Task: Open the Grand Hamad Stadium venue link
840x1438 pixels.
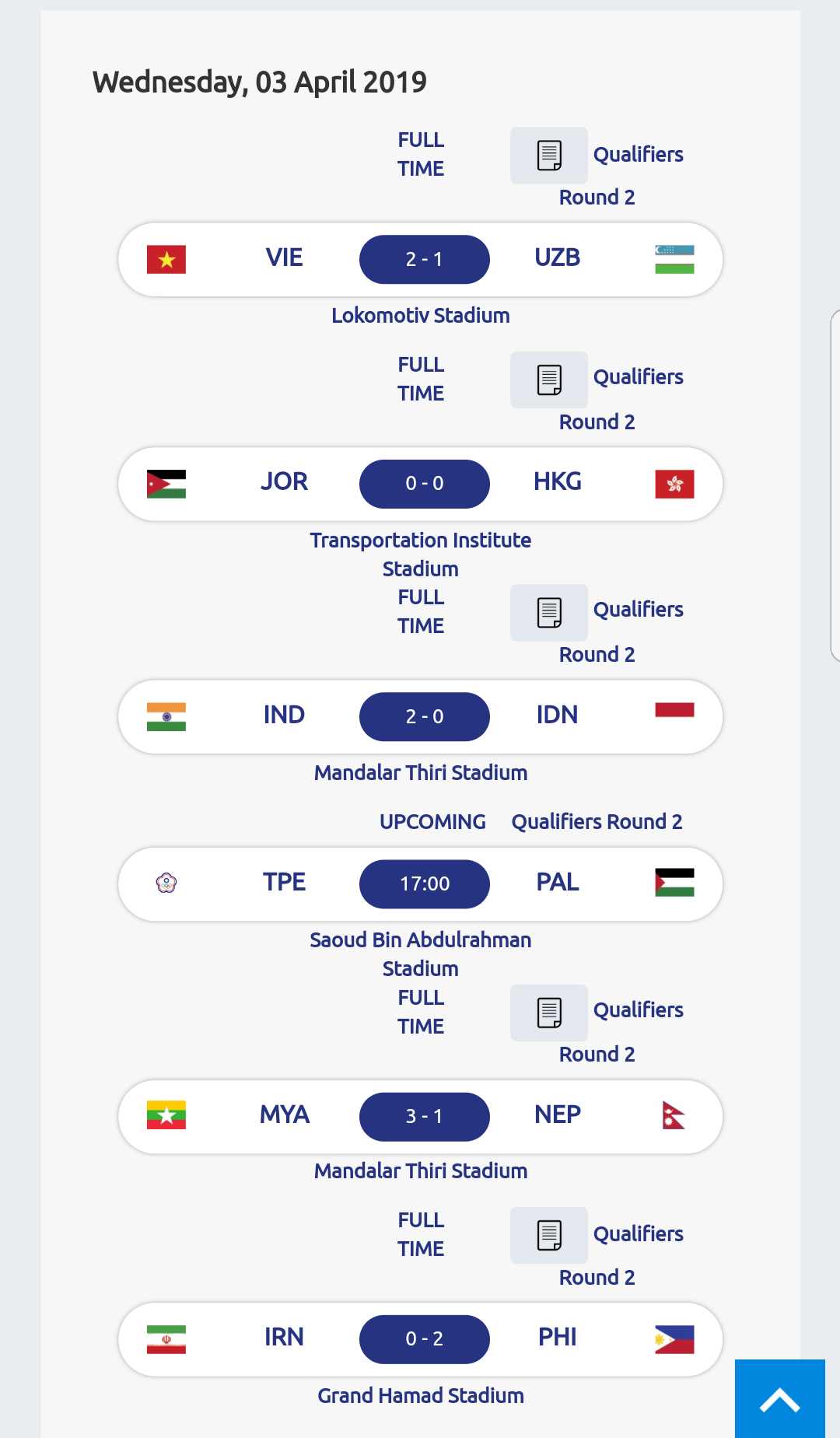Action: coord(421,1396)
